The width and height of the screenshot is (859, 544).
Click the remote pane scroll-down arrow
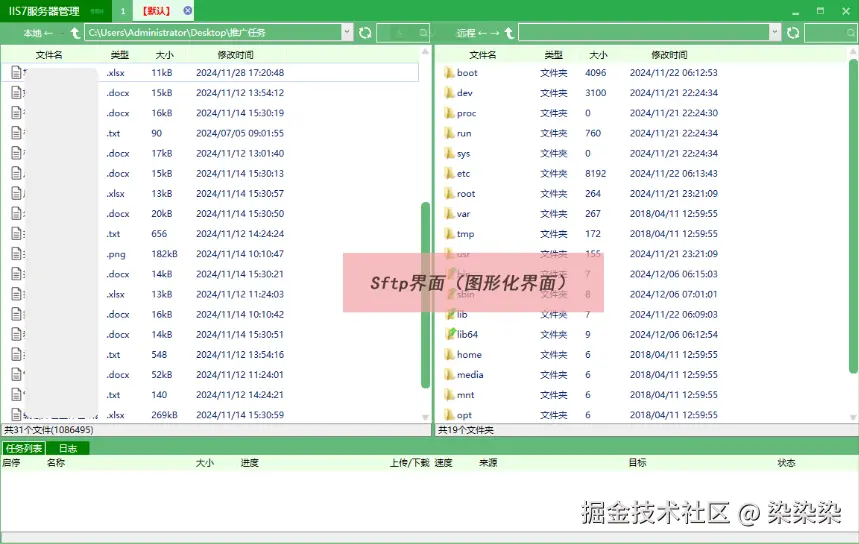point(853,417)
